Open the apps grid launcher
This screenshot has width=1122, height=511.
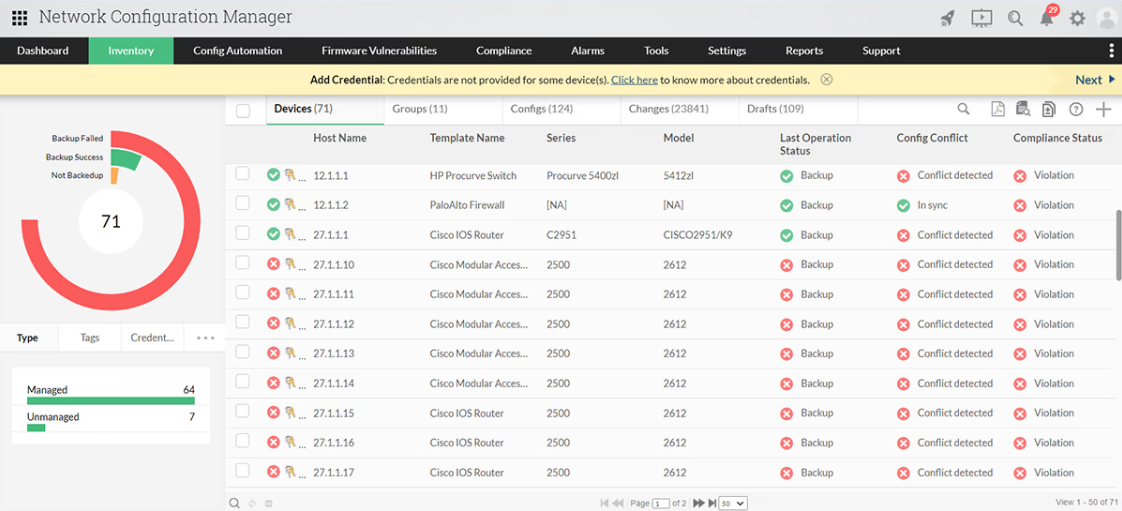19,18
